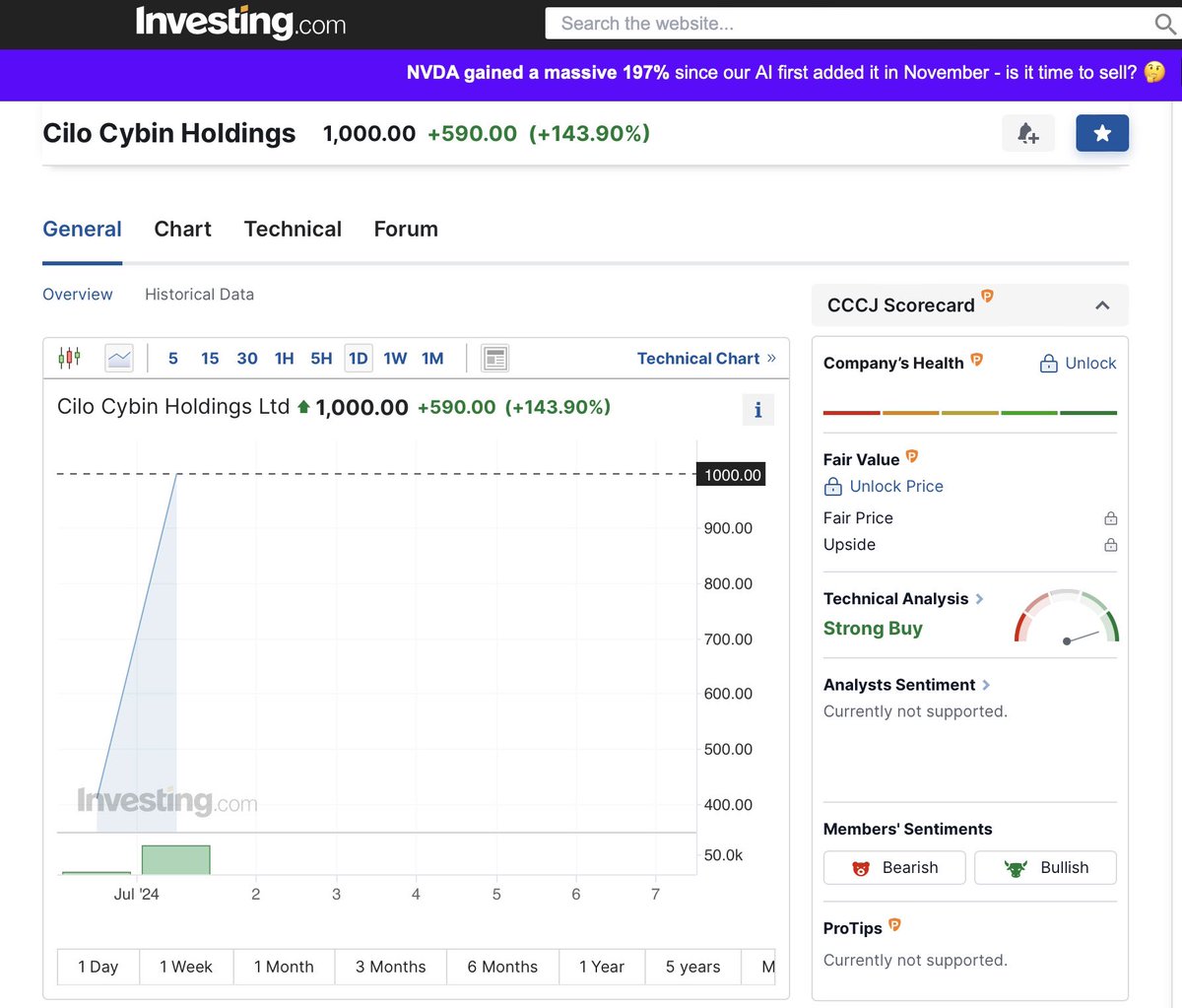Image resolution: width=1182 pixels, height=1008 pixels.
Task: Set chart interval to 15 minutes
Action: pos(210,359)
